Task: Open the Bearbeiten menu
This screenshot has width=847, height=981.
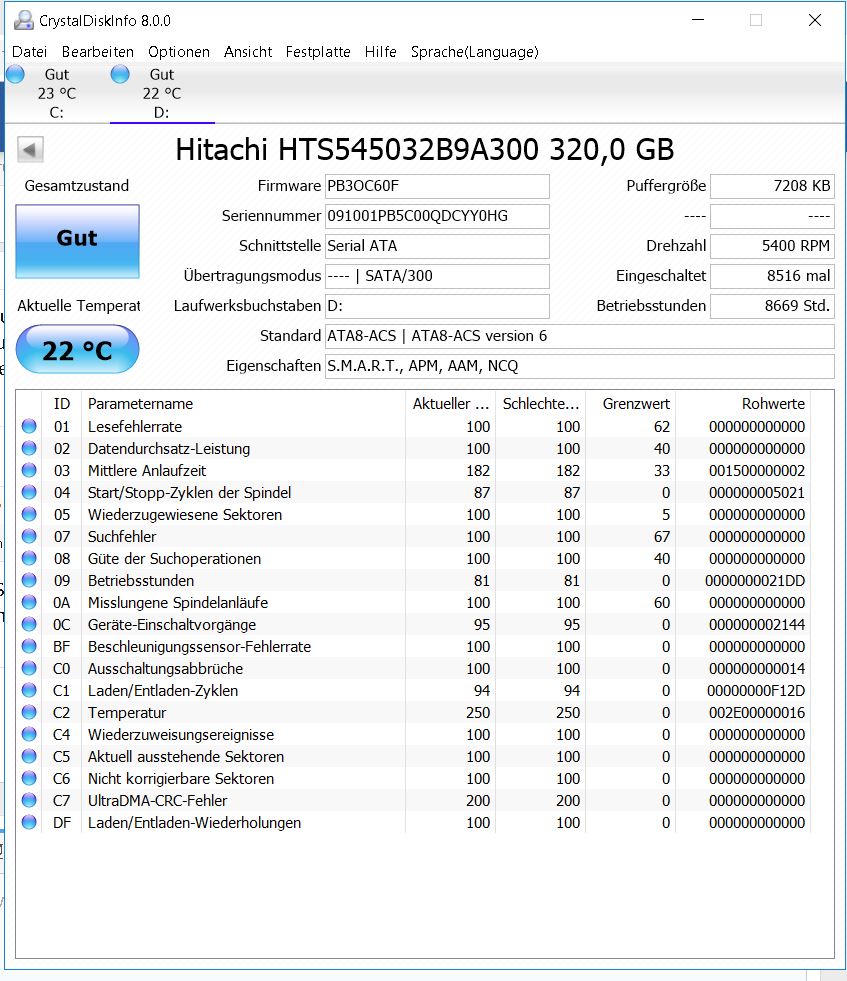Action: click(x=98, y=52)
